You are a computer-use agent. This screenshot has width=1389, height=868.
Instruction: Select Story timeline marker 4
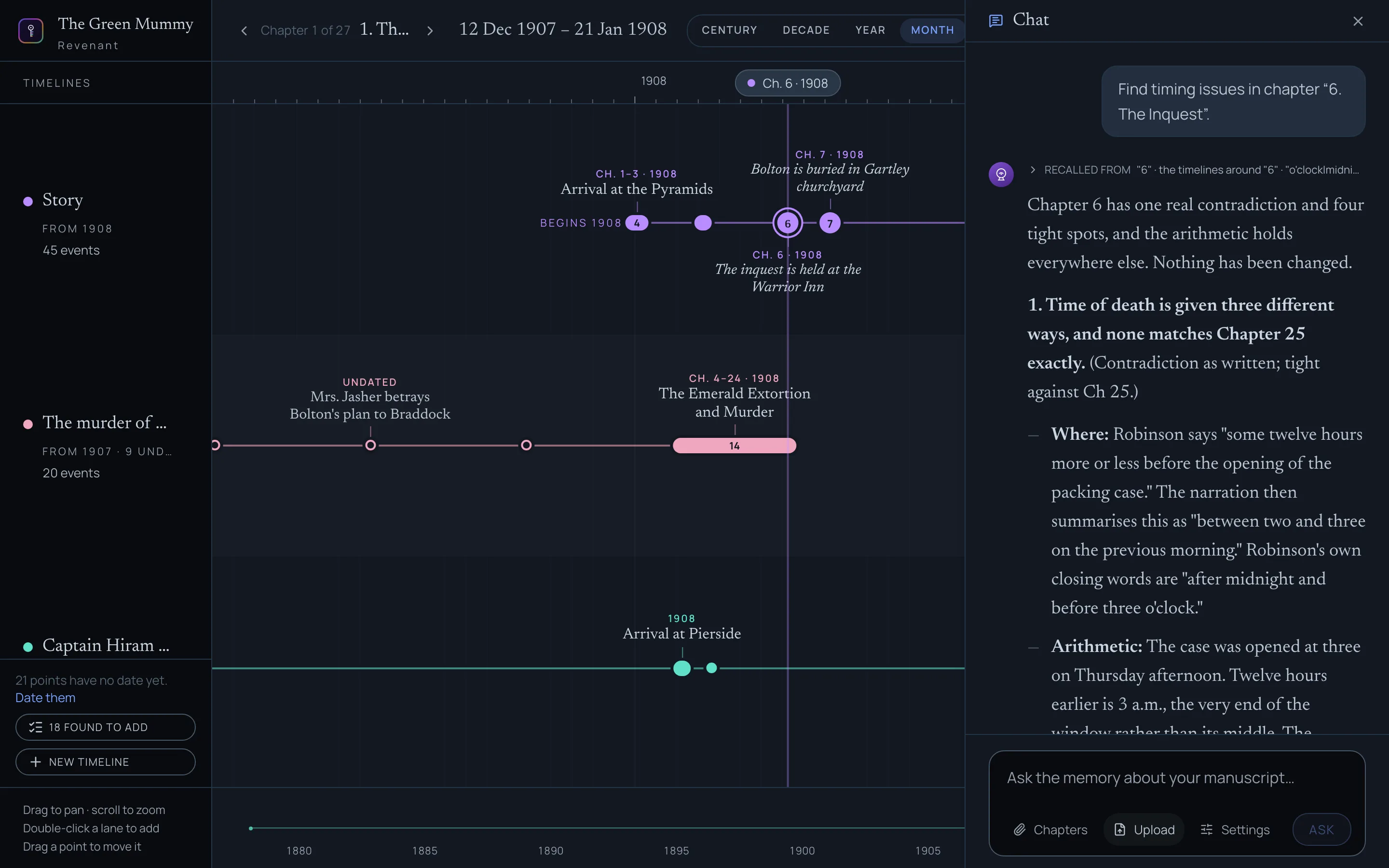[x=637, y=223]
